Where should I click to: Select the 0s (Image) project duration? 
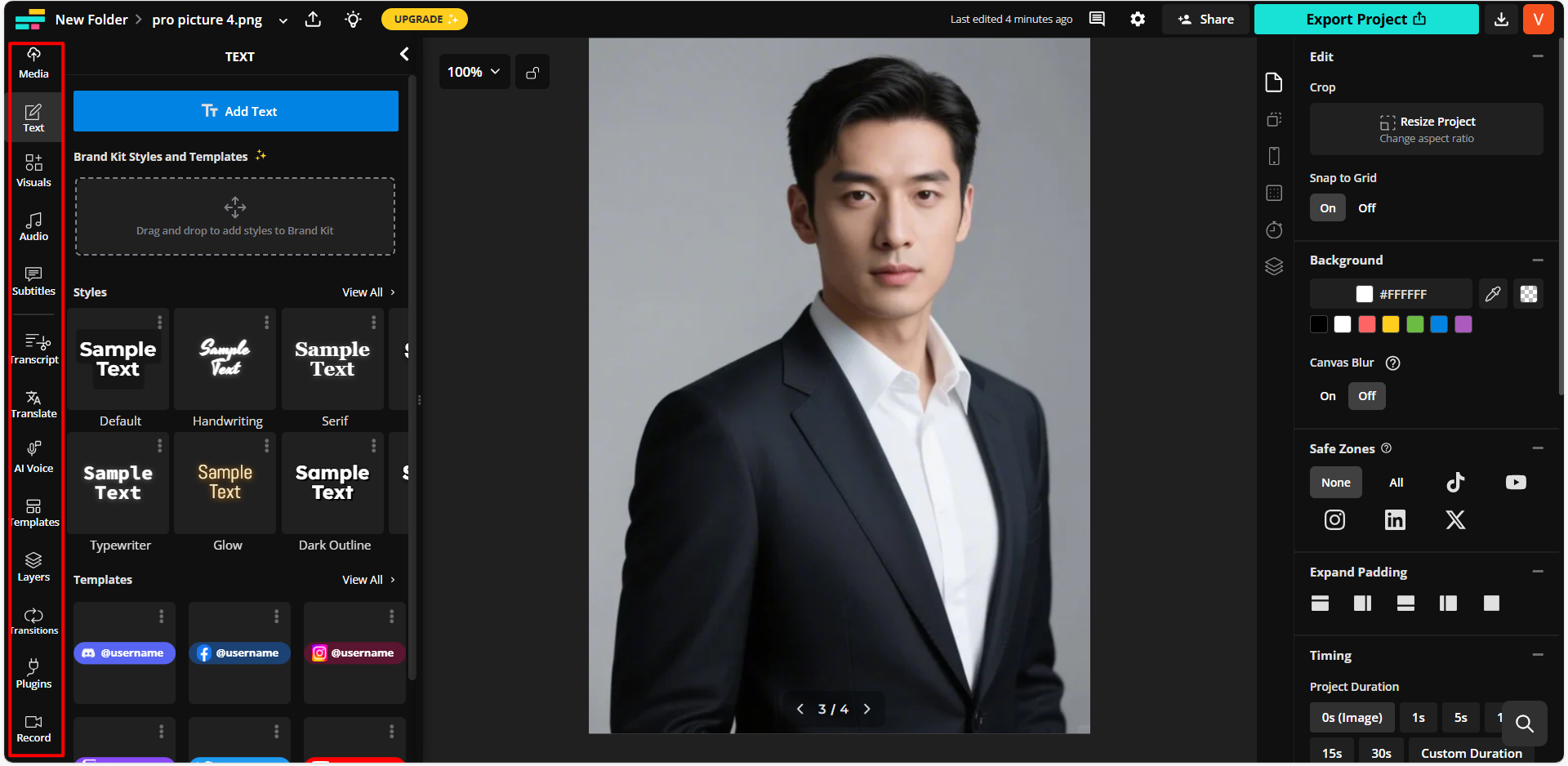(1352, 718)
